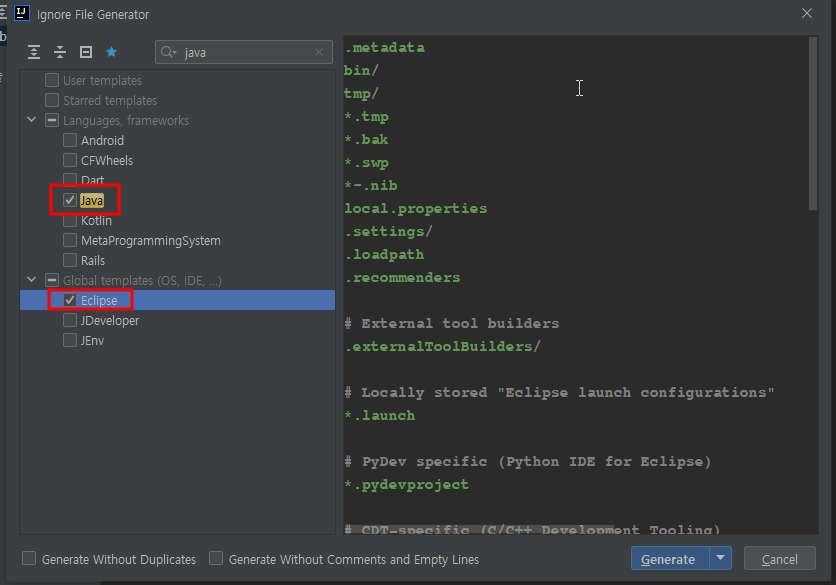The height and width of the screenshot is (585, 836).
Task: Select the highlighted Java tree label
Action: coord(92,200)
